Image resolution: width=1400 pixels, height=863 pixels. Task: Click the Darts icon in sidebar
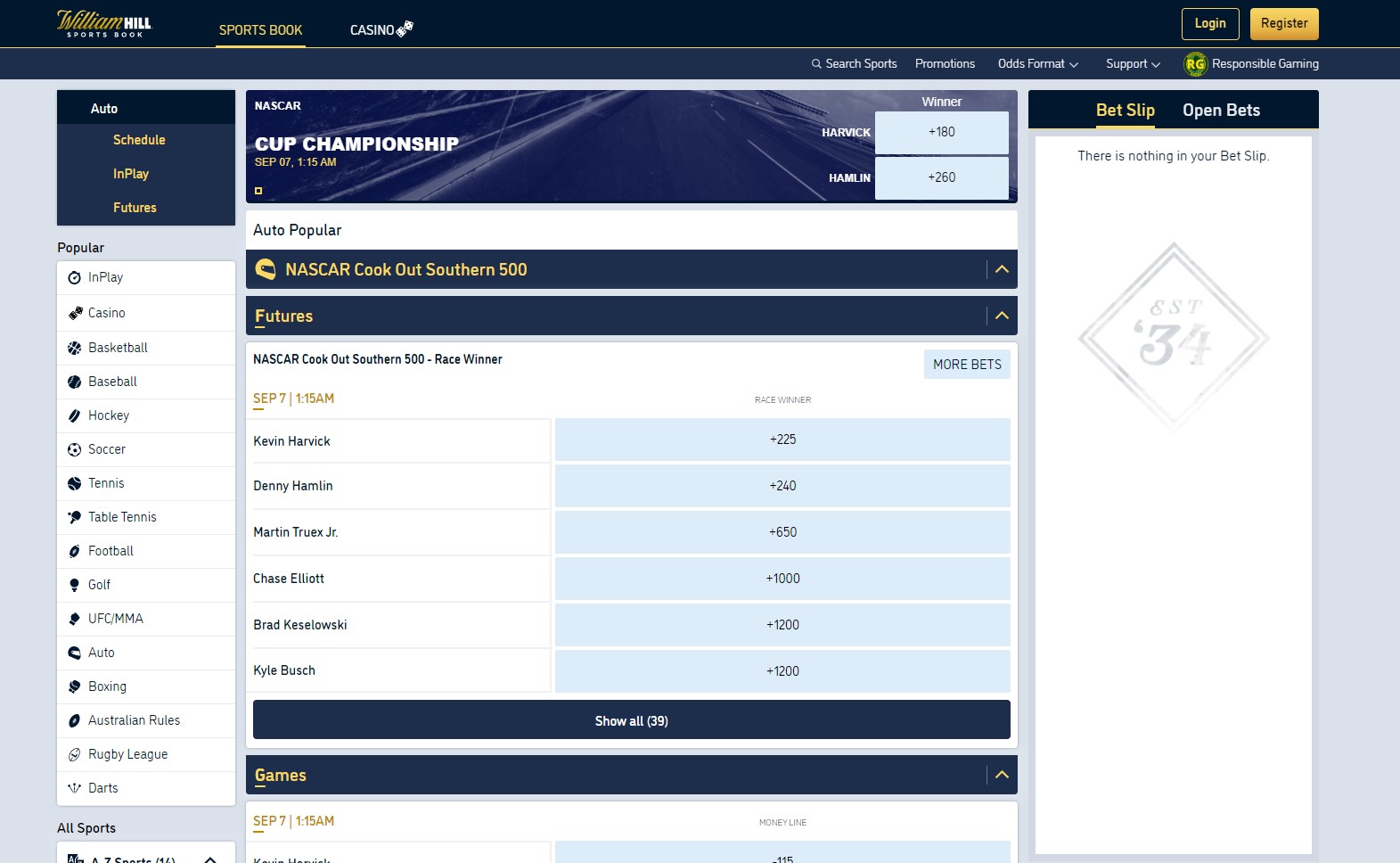click(74, 788)
